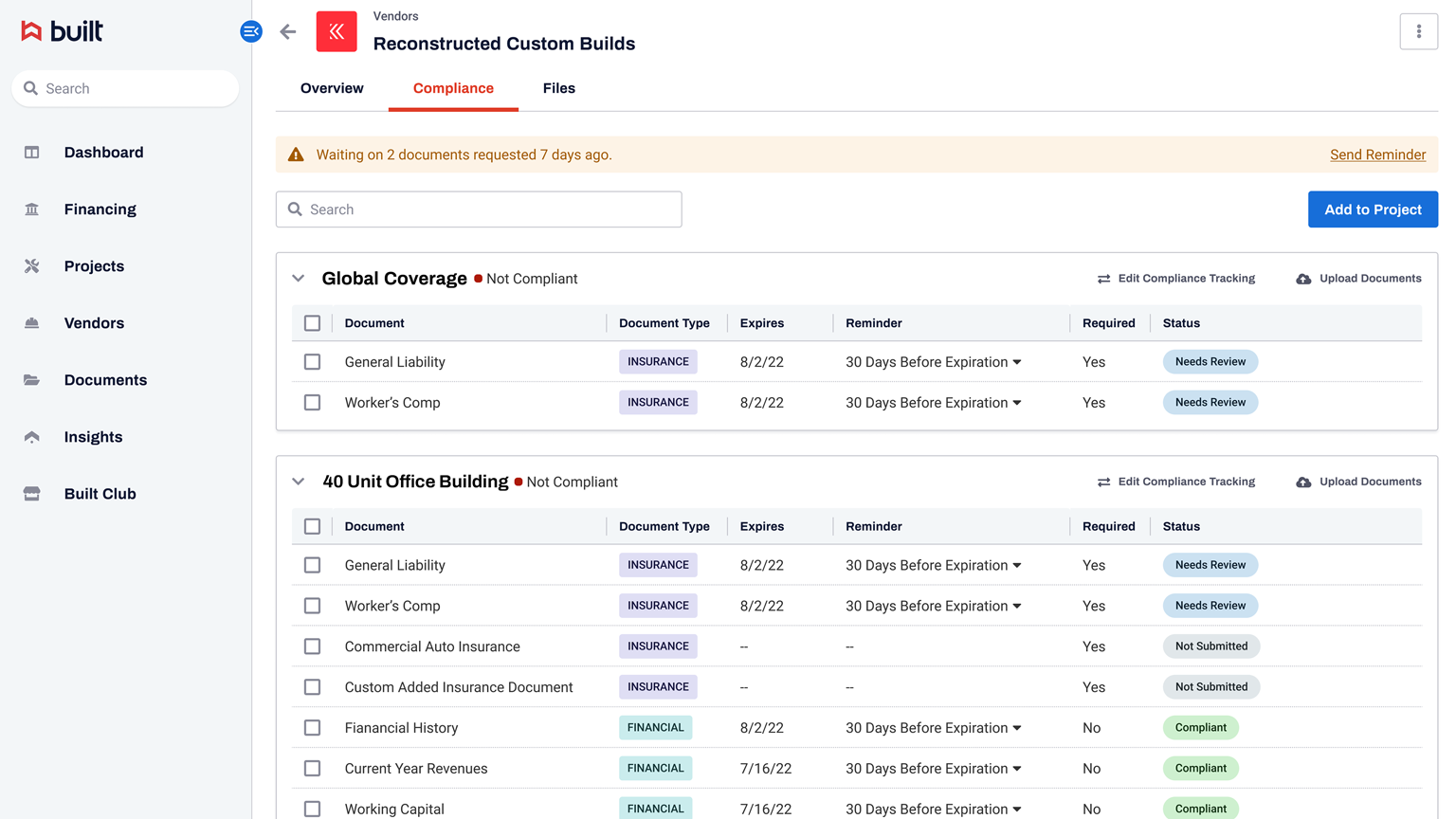The height and width of the screenshot is (819, 1456).
Task: Switch to the Files tab
Action: [x=559, y=88]
